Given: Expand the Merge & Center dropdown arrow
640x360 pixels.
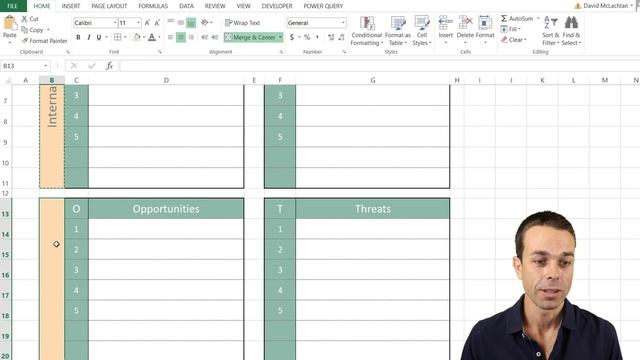Looking at the screenshot, I should coord(280,37).
